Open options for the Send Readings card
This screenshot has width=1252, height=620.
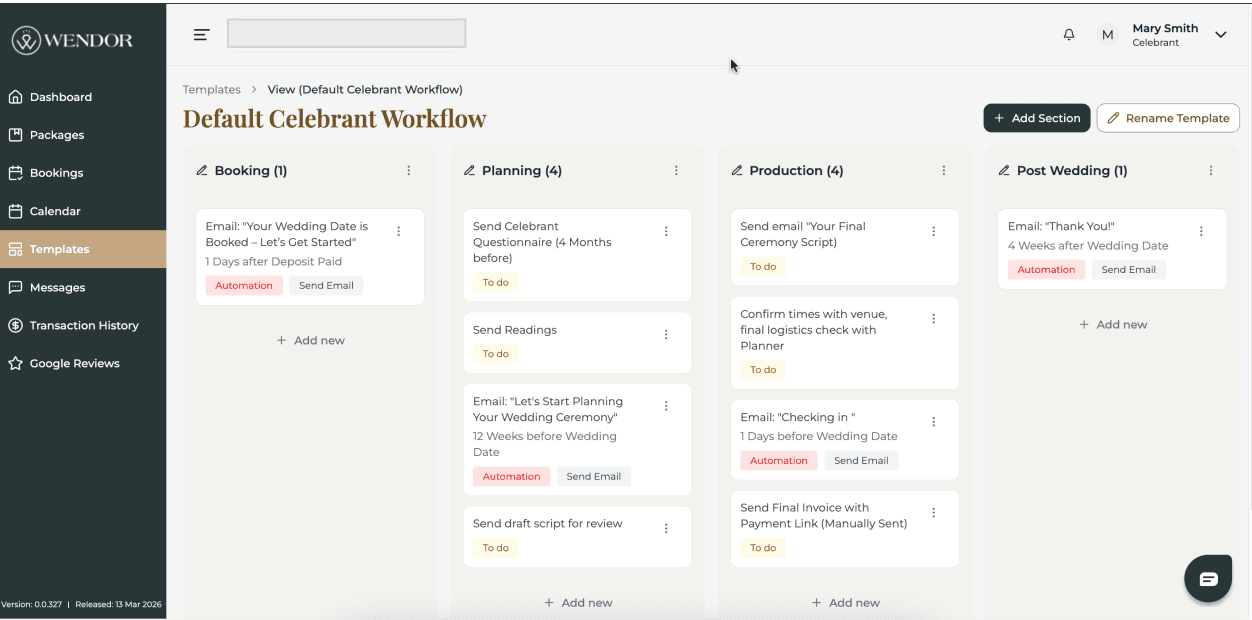click(666, 334)
